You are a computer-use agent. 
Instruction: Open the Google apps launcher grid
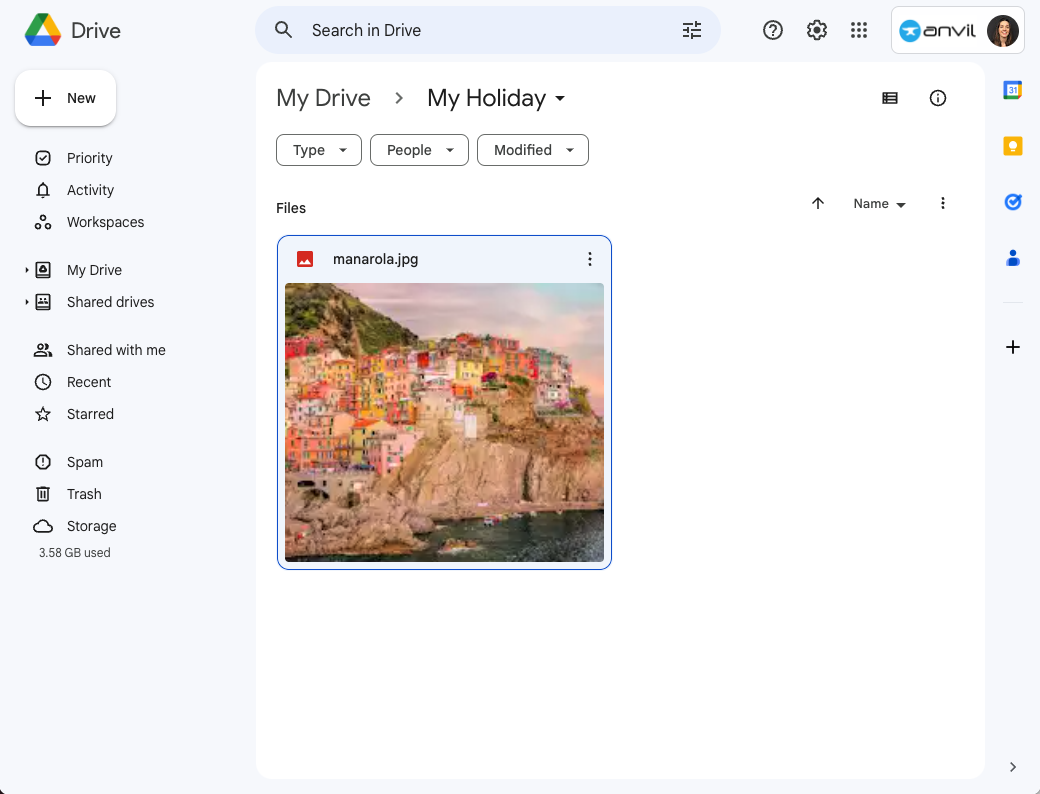click(858, 30)
